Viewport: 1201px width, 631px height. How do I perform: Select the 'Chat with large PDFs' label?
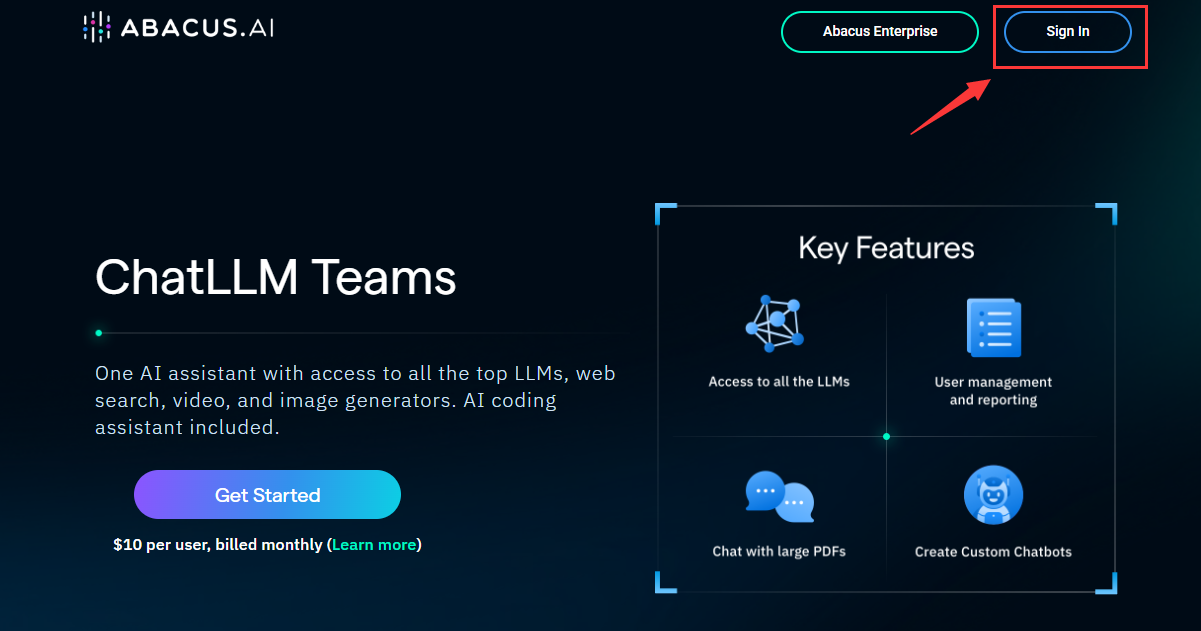779,551
